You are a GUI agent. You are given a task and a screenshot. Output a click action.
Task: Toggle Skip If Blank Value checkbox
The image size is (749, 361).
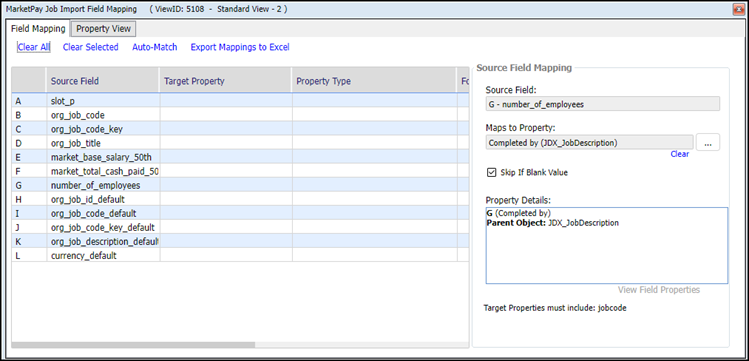click(x=491, y=172)
